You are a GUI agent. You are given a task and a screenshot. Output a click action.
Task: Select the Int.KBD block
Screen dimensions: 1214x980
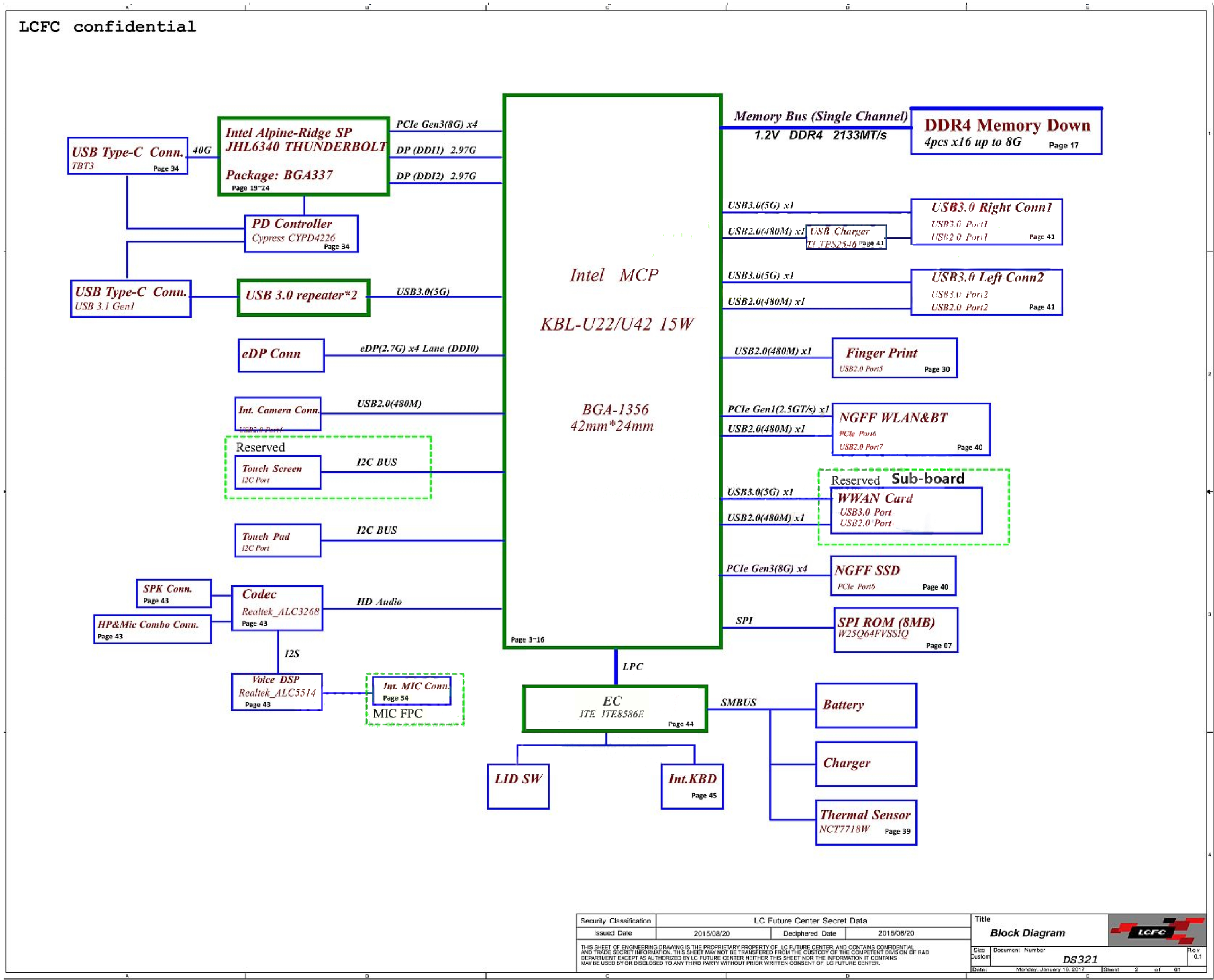(691, 786)
